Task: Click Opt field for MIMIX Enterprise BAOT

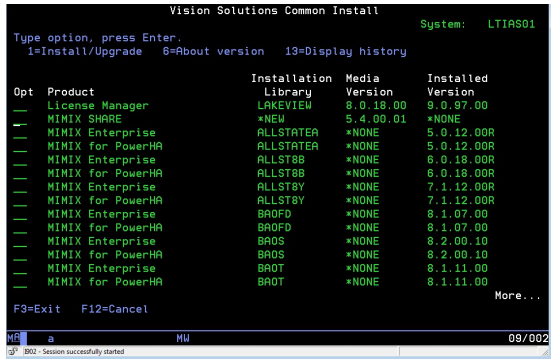Action: pos(20,269)
